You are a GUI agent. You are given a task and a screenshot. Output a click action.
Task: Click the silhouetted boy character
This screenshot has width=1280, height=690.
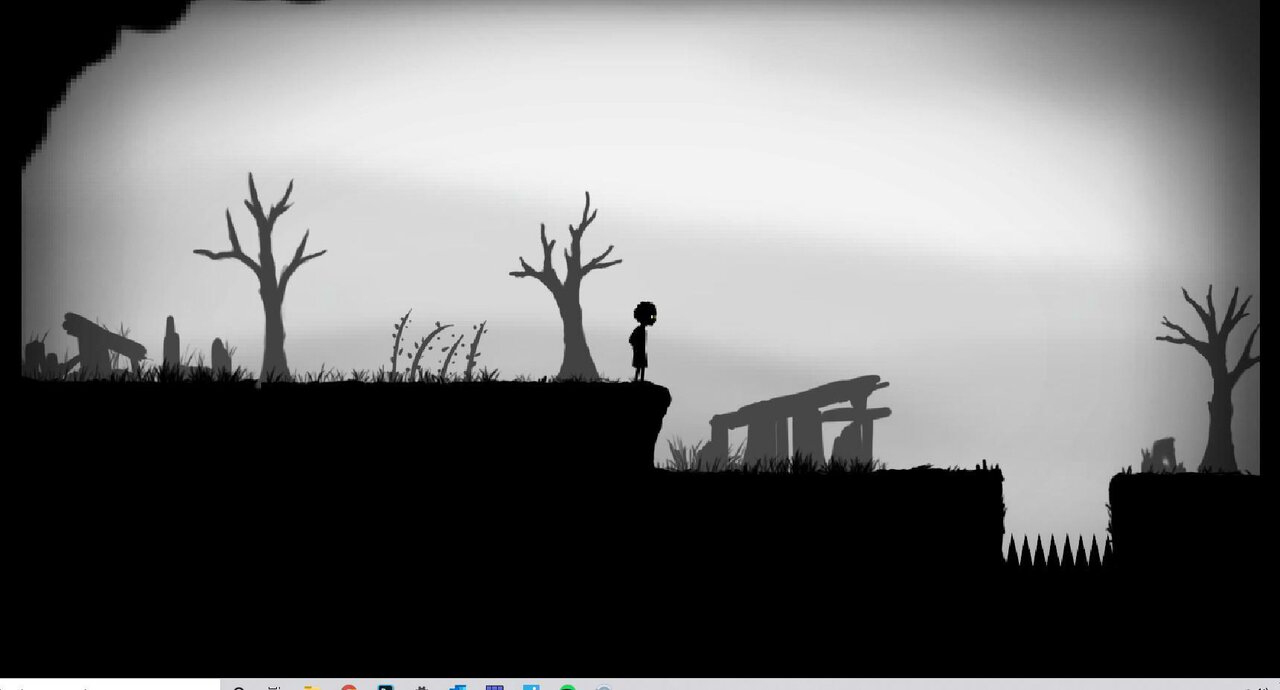[642, 341]
